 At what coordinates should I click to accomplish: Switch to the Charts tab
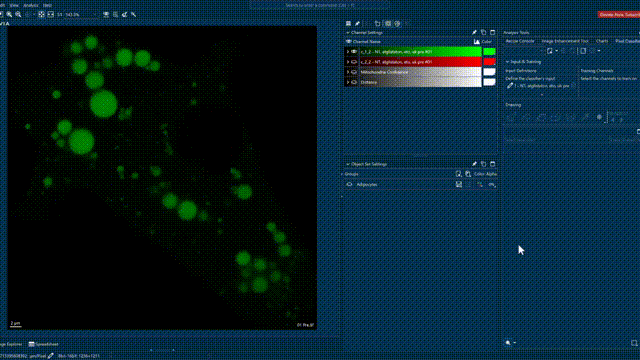coord(602,41)
